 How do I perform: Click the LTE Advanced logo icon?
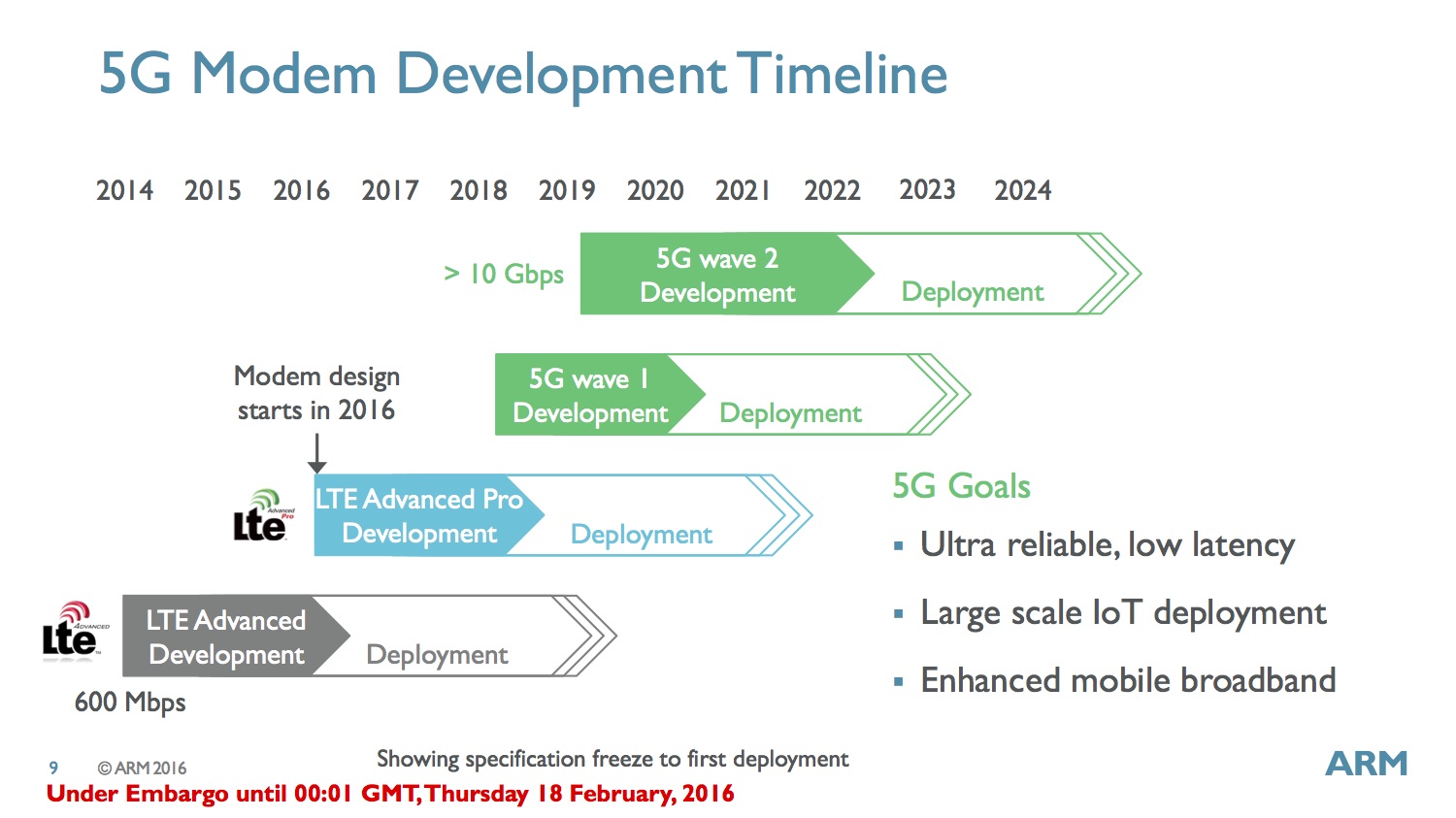[75, 632]
